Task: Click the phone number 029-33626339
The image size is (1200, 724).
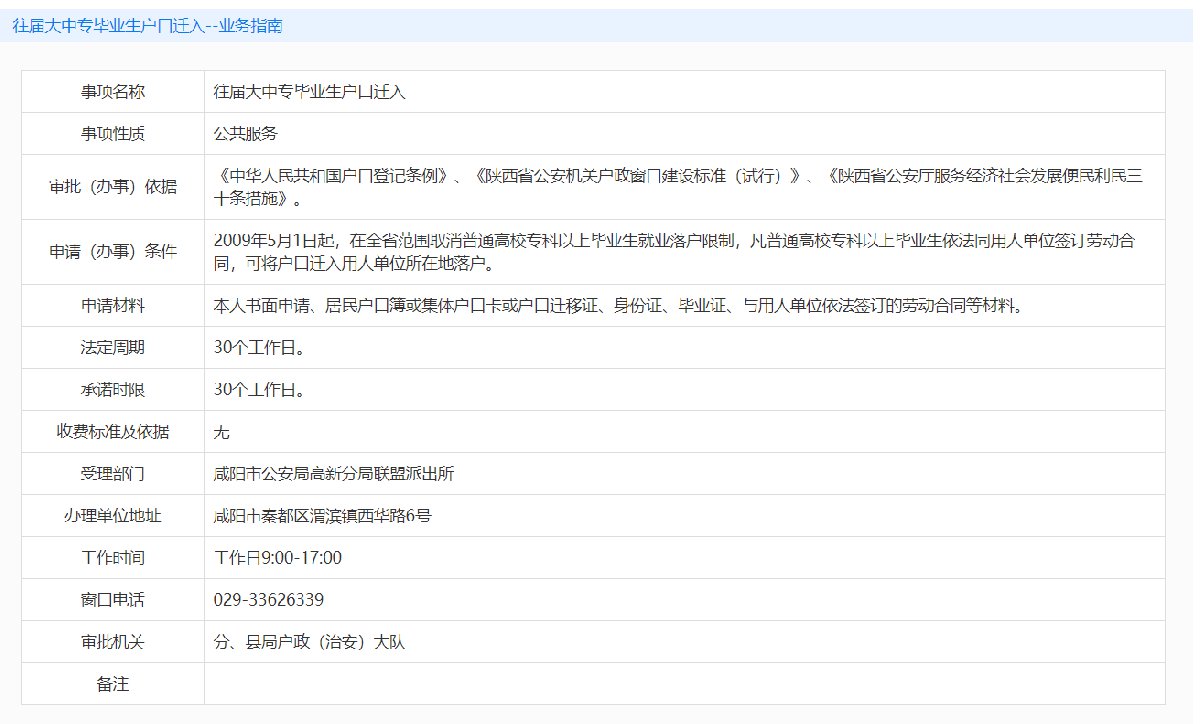Action: (268, 600)
